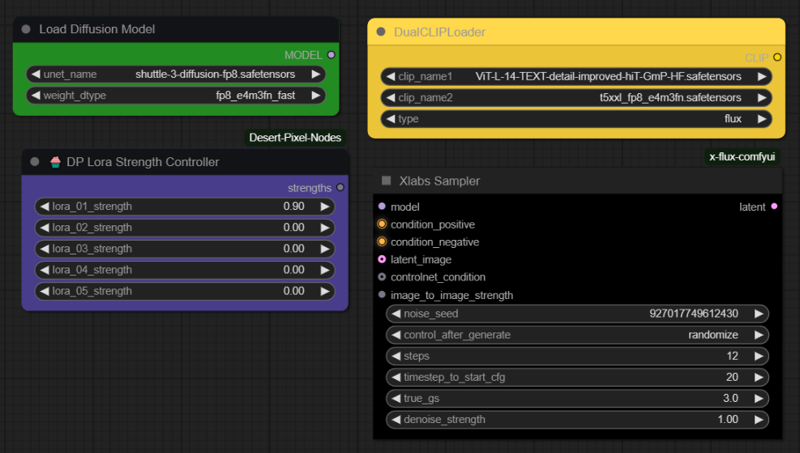The height and width of the screenshot is (453, 800).
Task: Increase steps with right arrow
Action: coord(759,356)
